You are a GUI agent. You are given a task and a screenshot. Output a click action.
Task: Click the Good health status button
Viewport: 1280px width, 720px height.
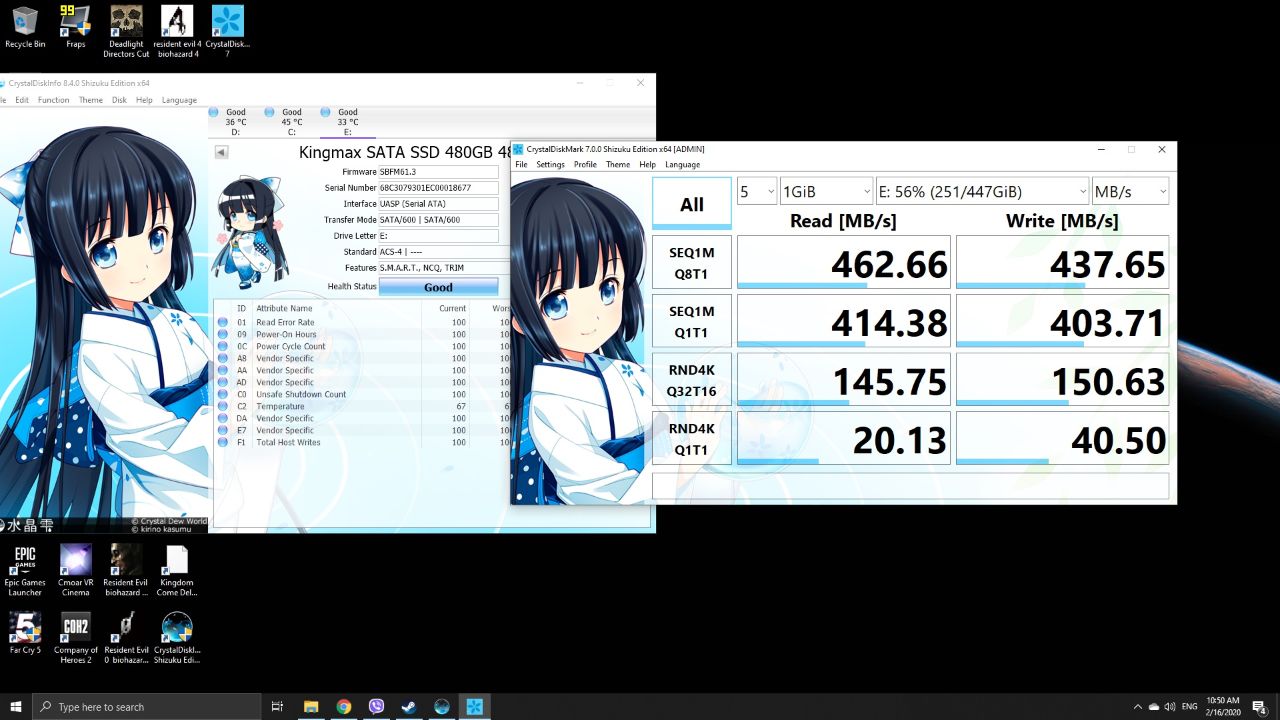coord(438,287)
